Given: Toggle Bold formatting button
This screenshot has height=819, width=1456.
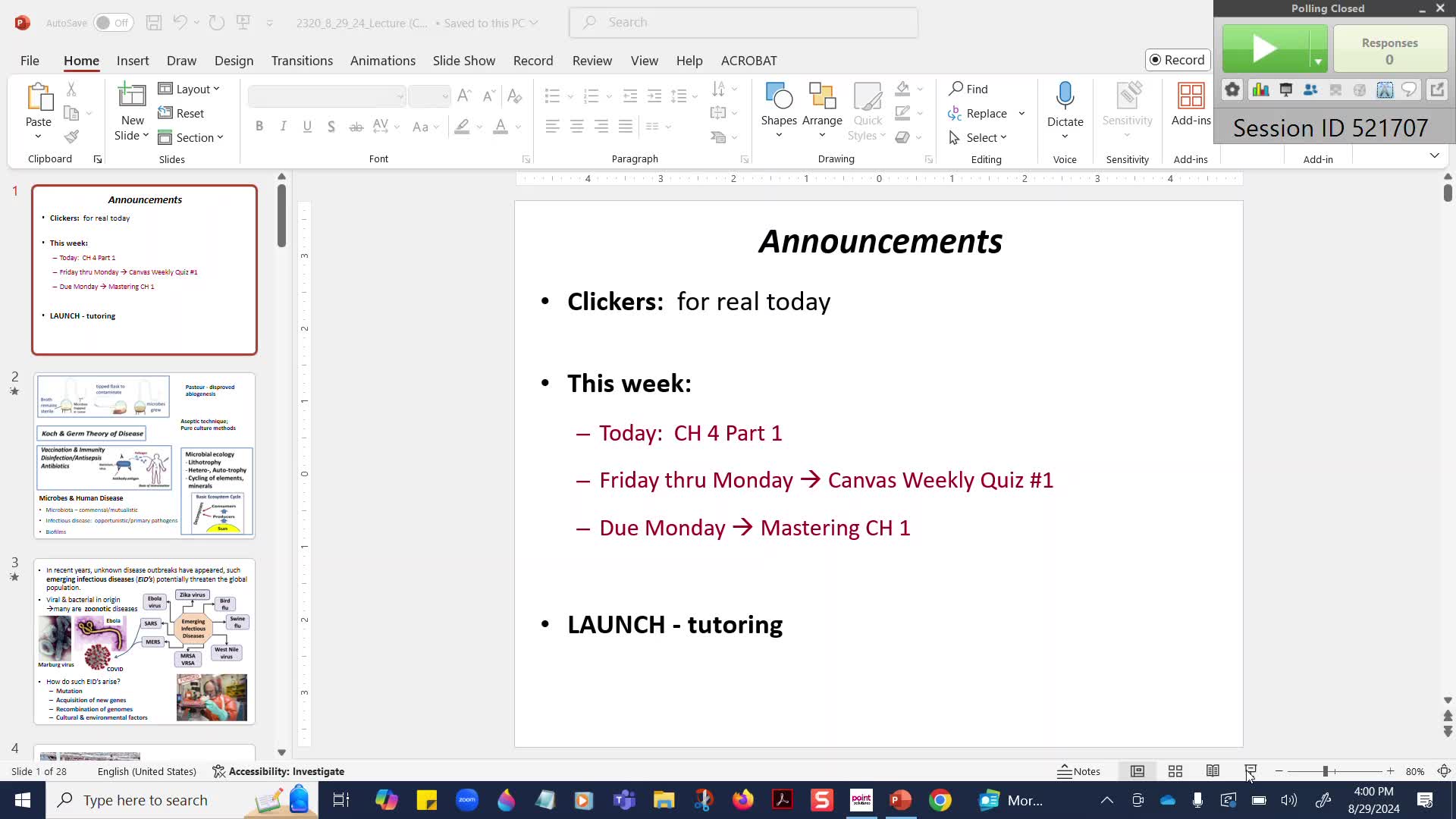Looking at the screenshot, I should point(259,127).
